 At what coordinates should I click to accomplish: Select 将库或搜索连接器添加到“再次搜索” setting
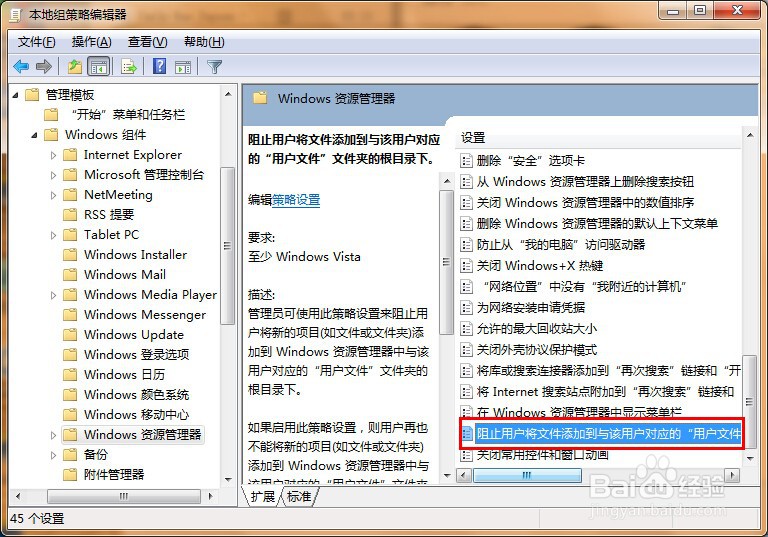pyautogui.click(x=608, y=370)
